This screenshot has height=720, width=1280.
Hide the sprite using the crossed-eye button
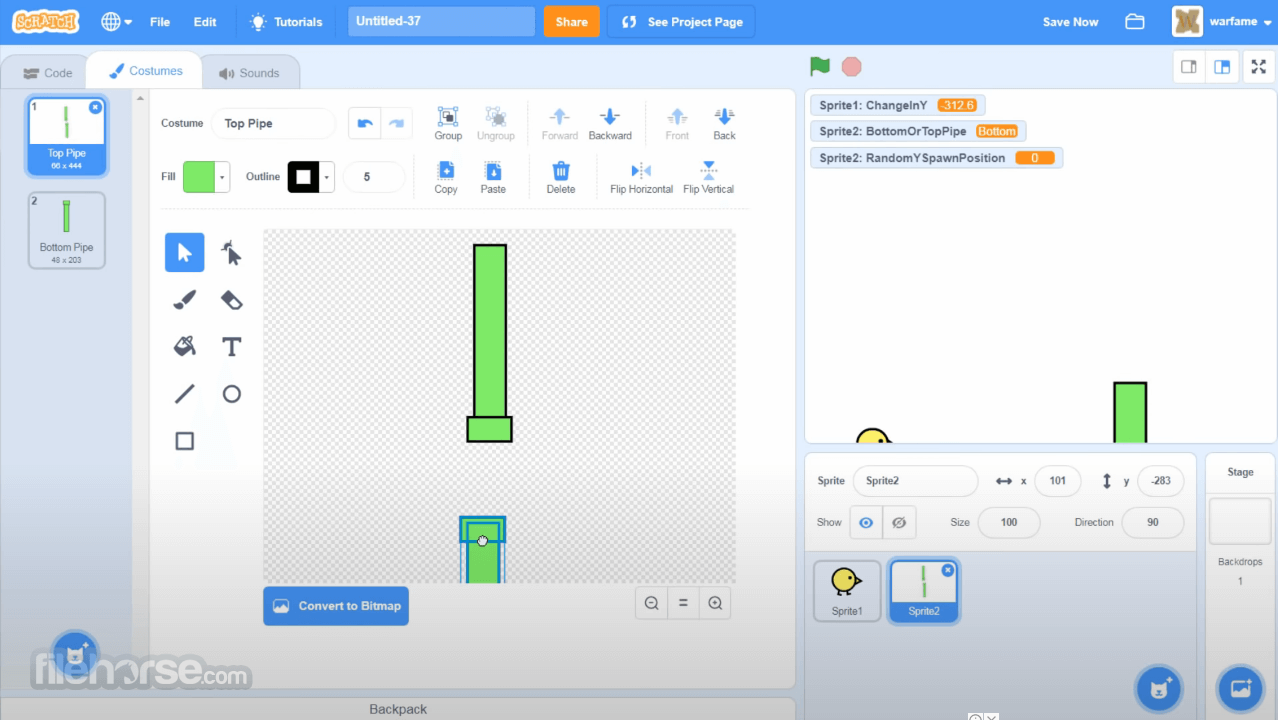click(x=899, y=522)
